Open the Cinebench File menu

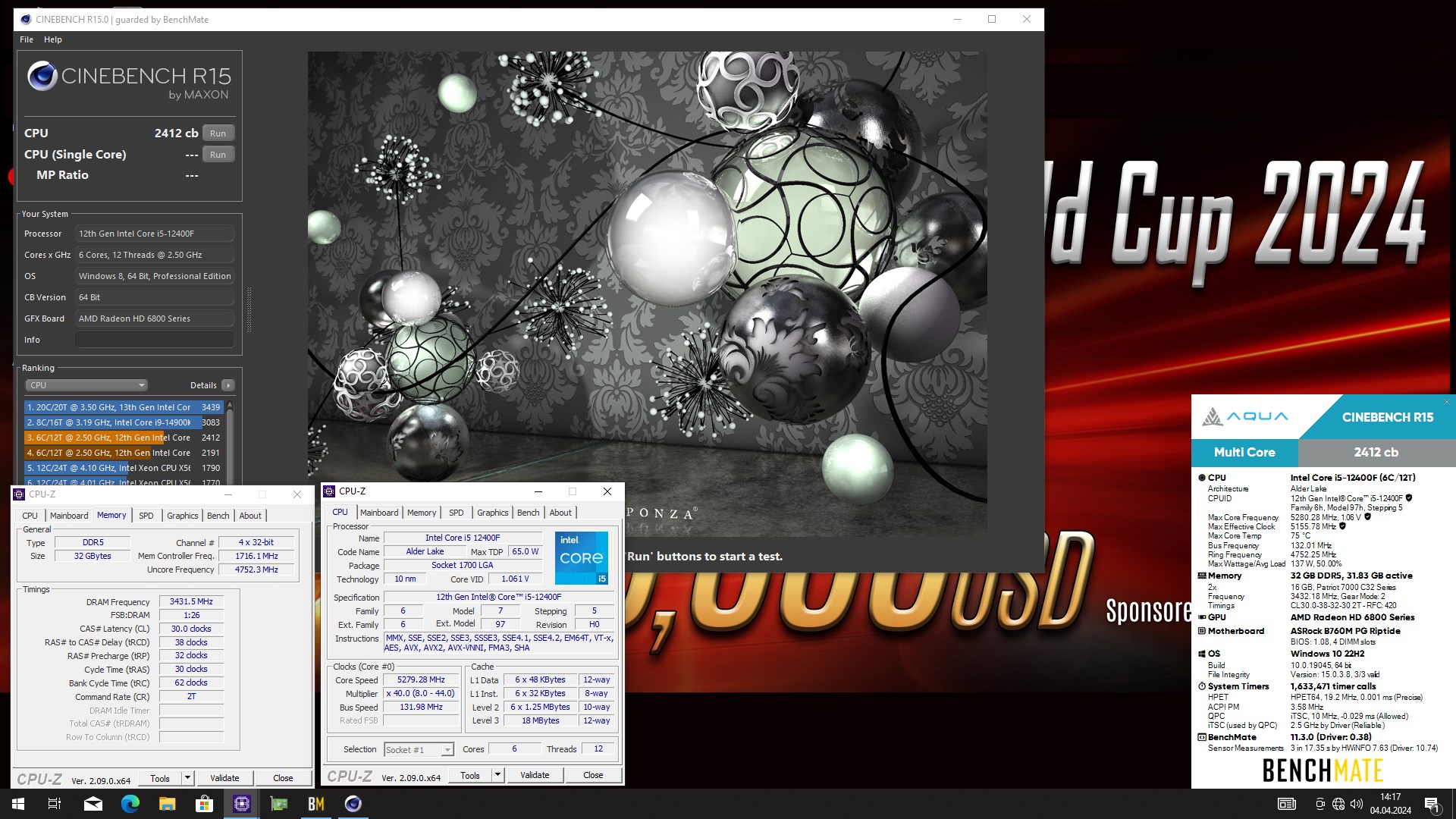27,39
